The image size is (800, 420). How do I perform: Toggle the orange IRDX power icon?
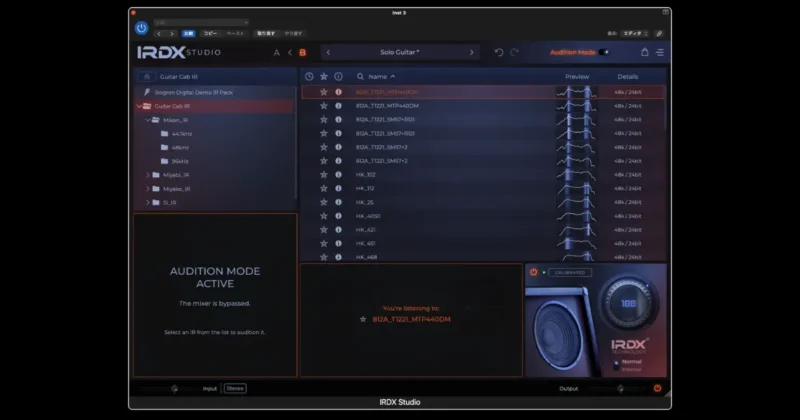(533, 273)
